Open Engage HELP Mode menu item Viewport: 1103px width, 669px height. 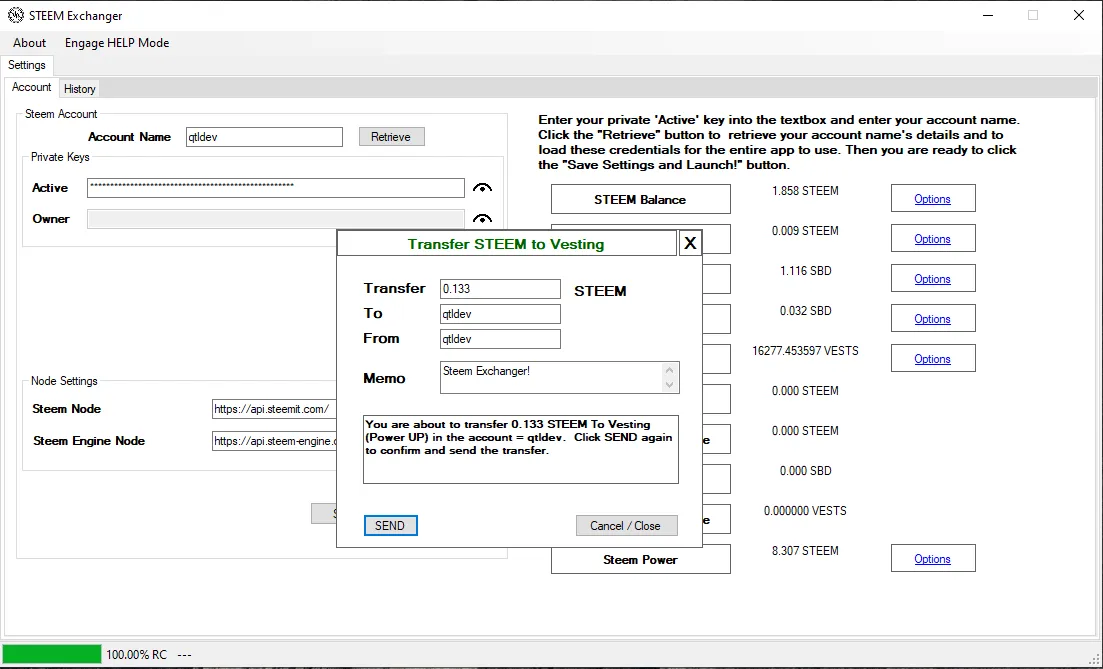[117, 43]
